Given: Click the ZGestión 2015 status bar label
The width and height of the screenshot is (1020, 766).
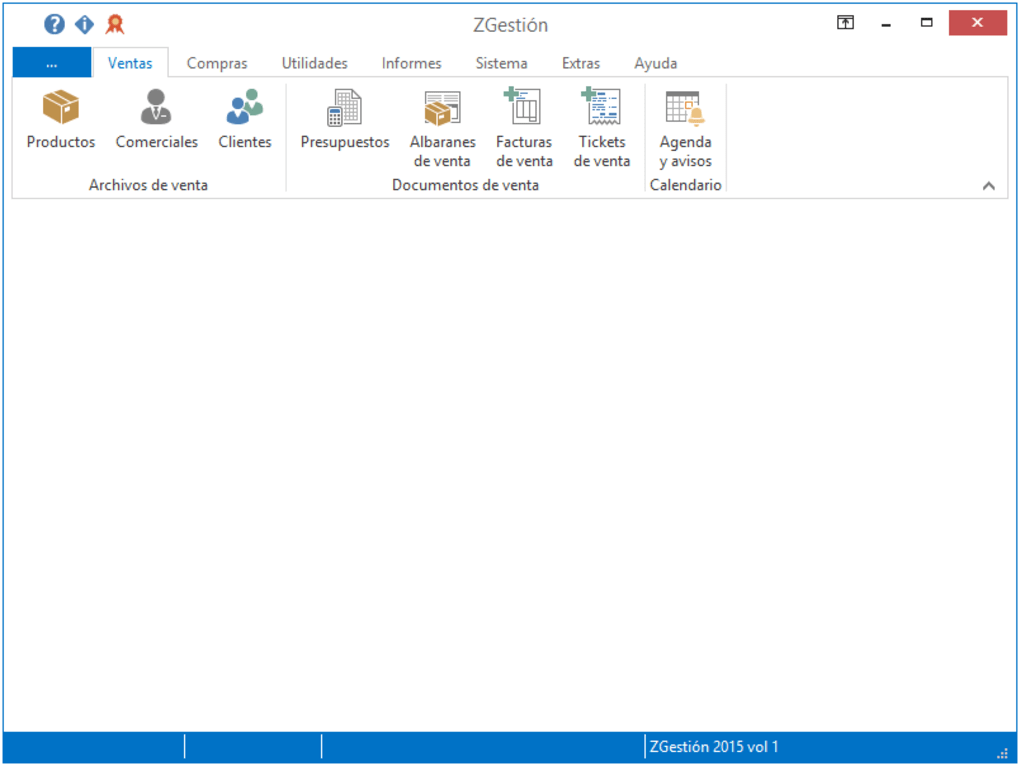Looking at the screenshot, I should [x=713, y=746].
